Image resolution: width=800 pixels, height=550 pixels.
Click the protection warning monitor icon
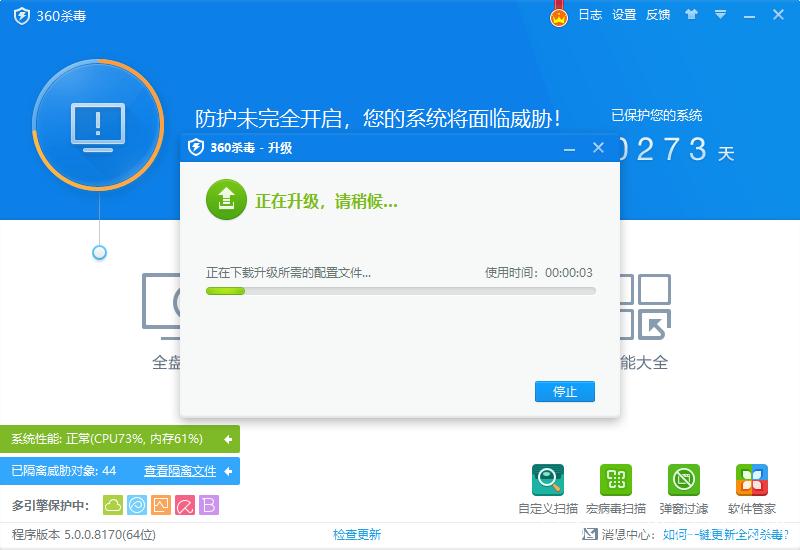point(98,126)
